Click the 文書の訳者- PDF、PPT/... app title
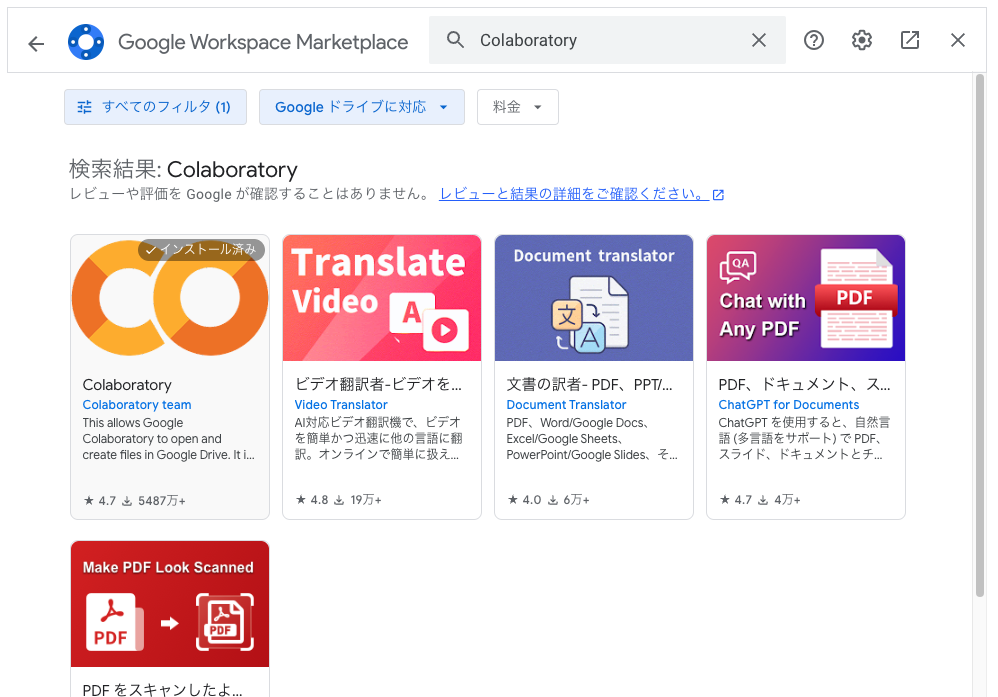The height and width of the screenshot is (697, 998). [x=589, y=384]
